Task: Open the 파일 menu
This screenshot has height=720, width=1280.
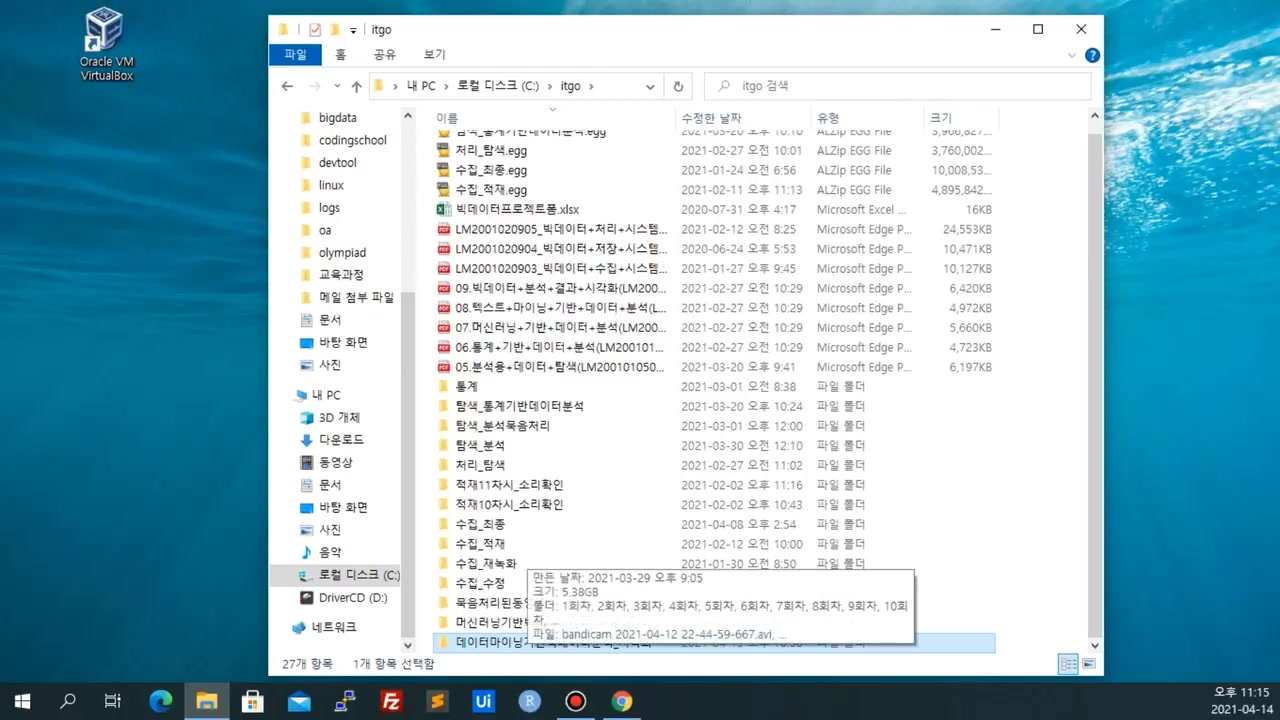Action: click(294, 54)
